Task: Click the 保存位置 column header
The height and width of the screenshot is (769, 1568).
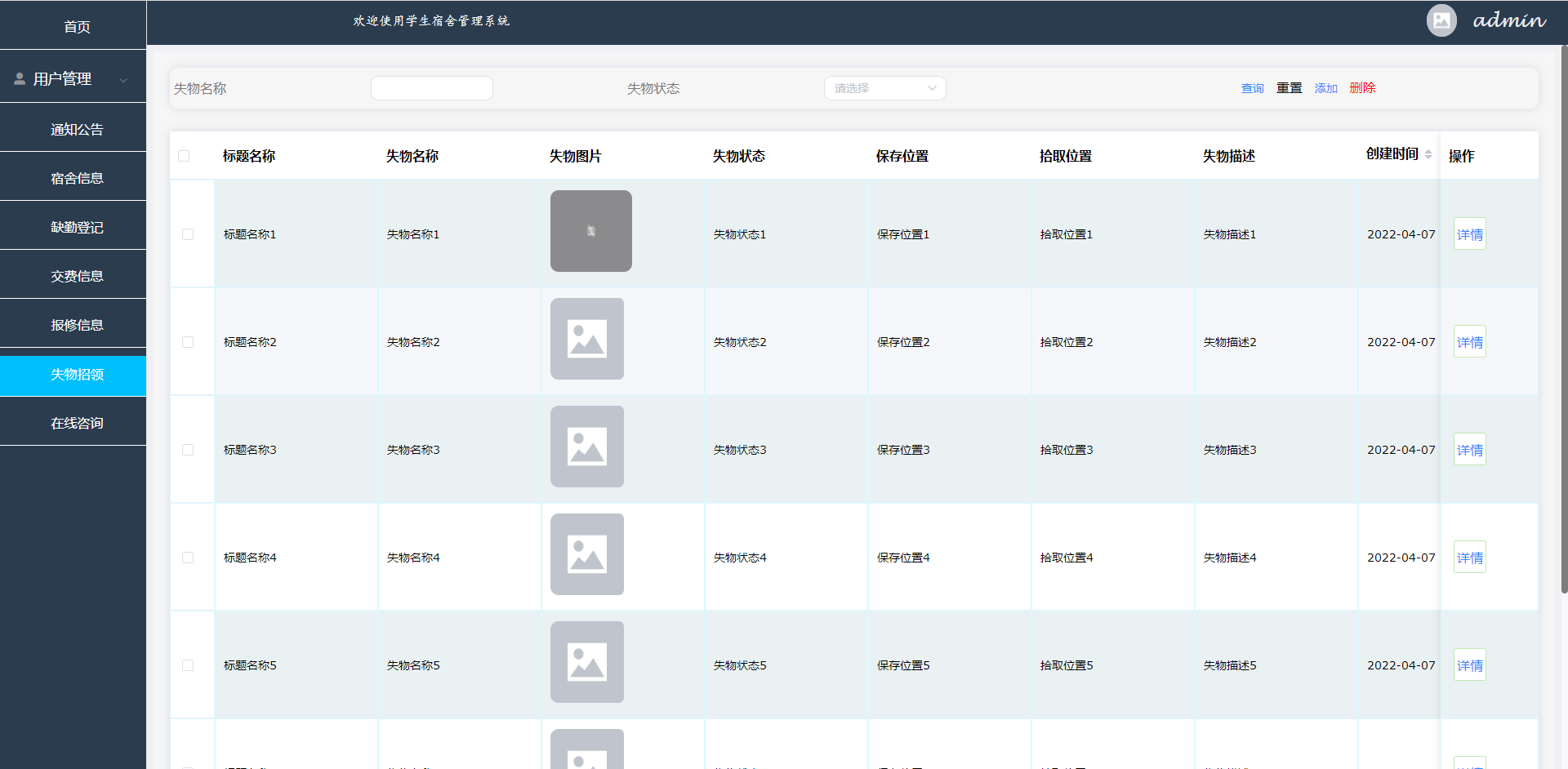Action: click(x=902, y=156)
